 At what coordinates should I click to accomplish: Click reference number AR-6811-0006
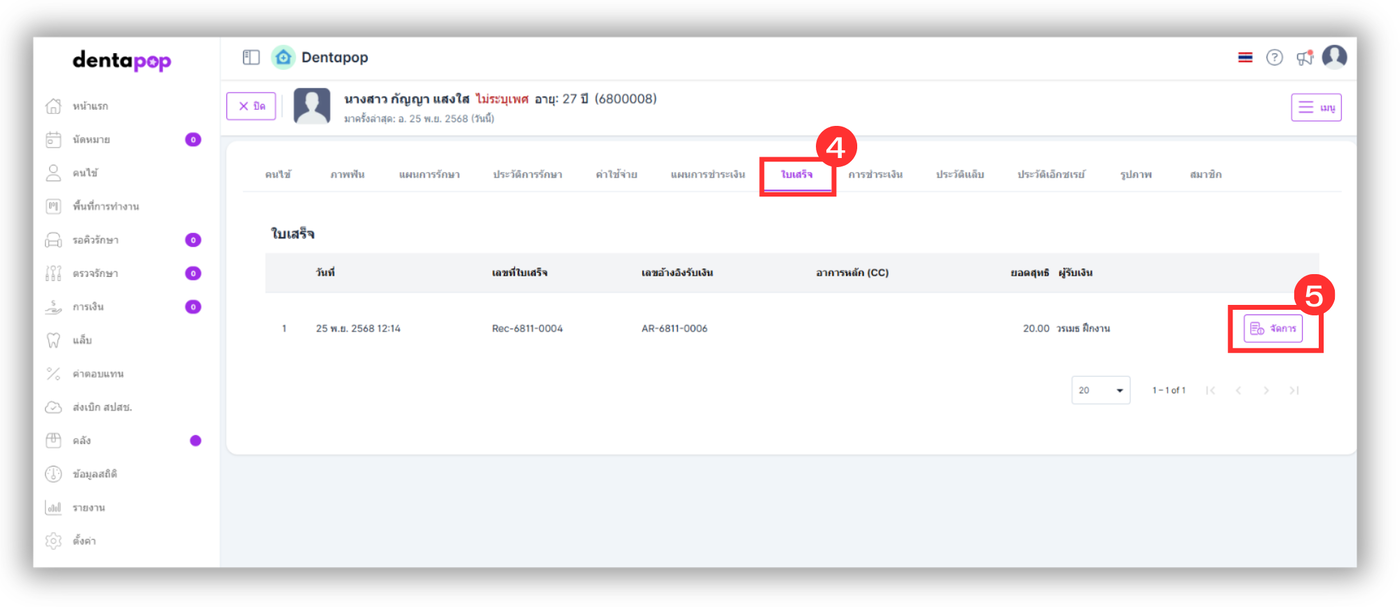(674, 329)
